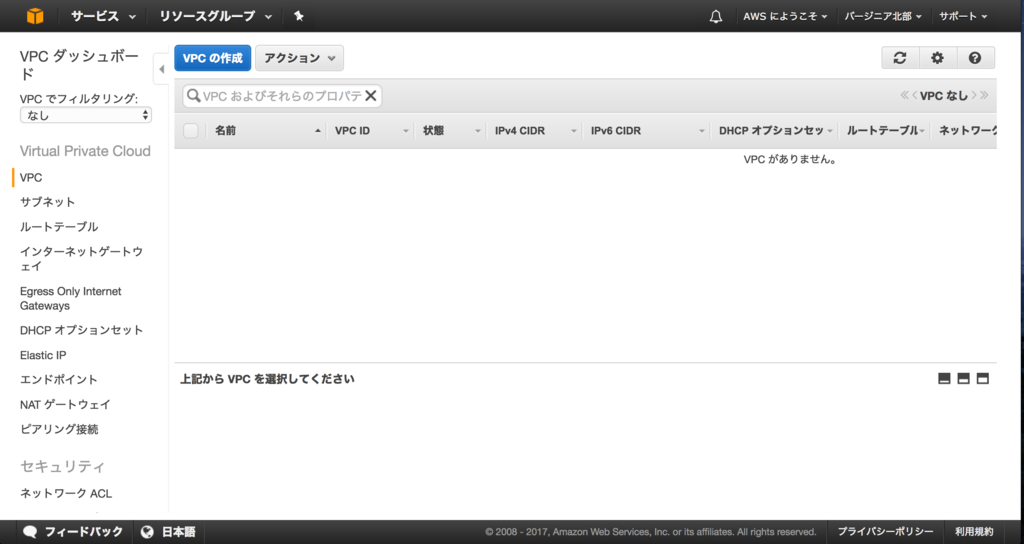Click the DHCP オプションセット column header
Screen dimensions: 1024x544
click(771, 131)
